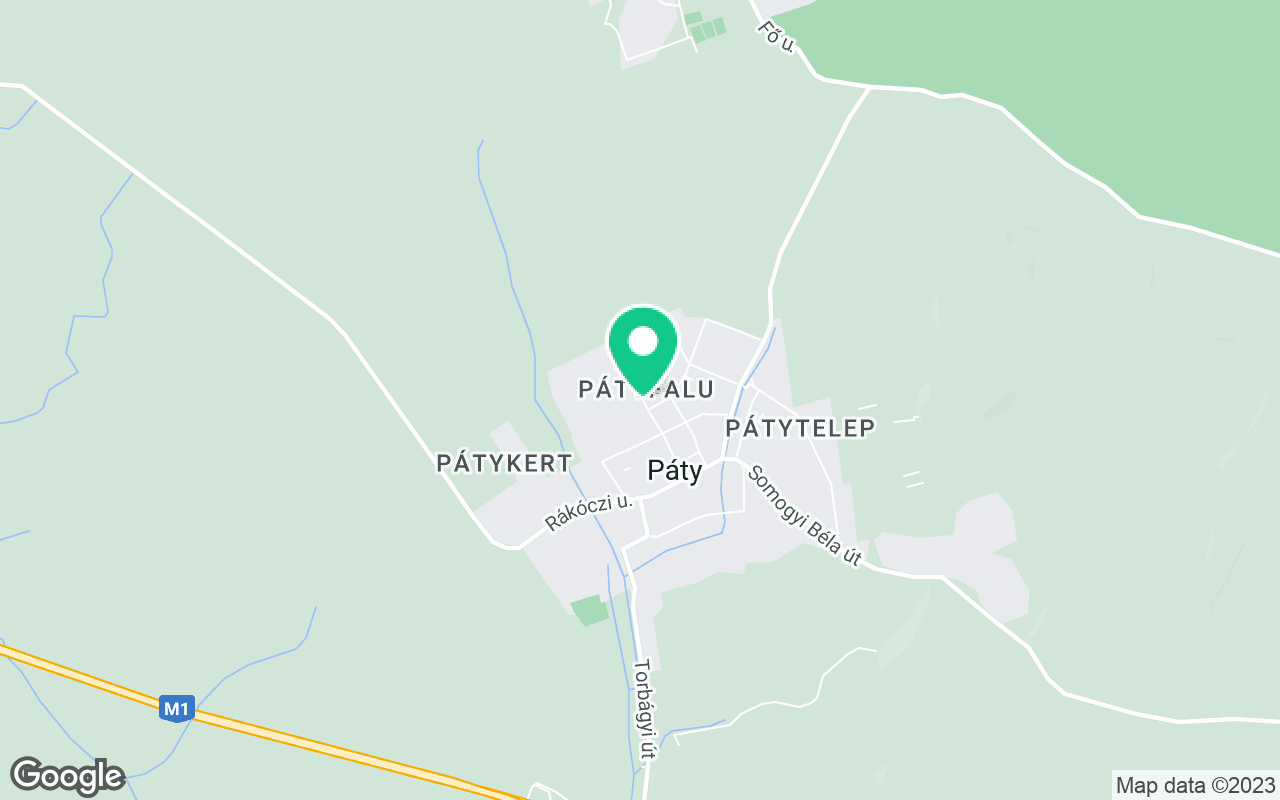This screenshot has width=1280, height=800.
Task: Click the grey settlement area at top
Action: (x=650, y=28)
